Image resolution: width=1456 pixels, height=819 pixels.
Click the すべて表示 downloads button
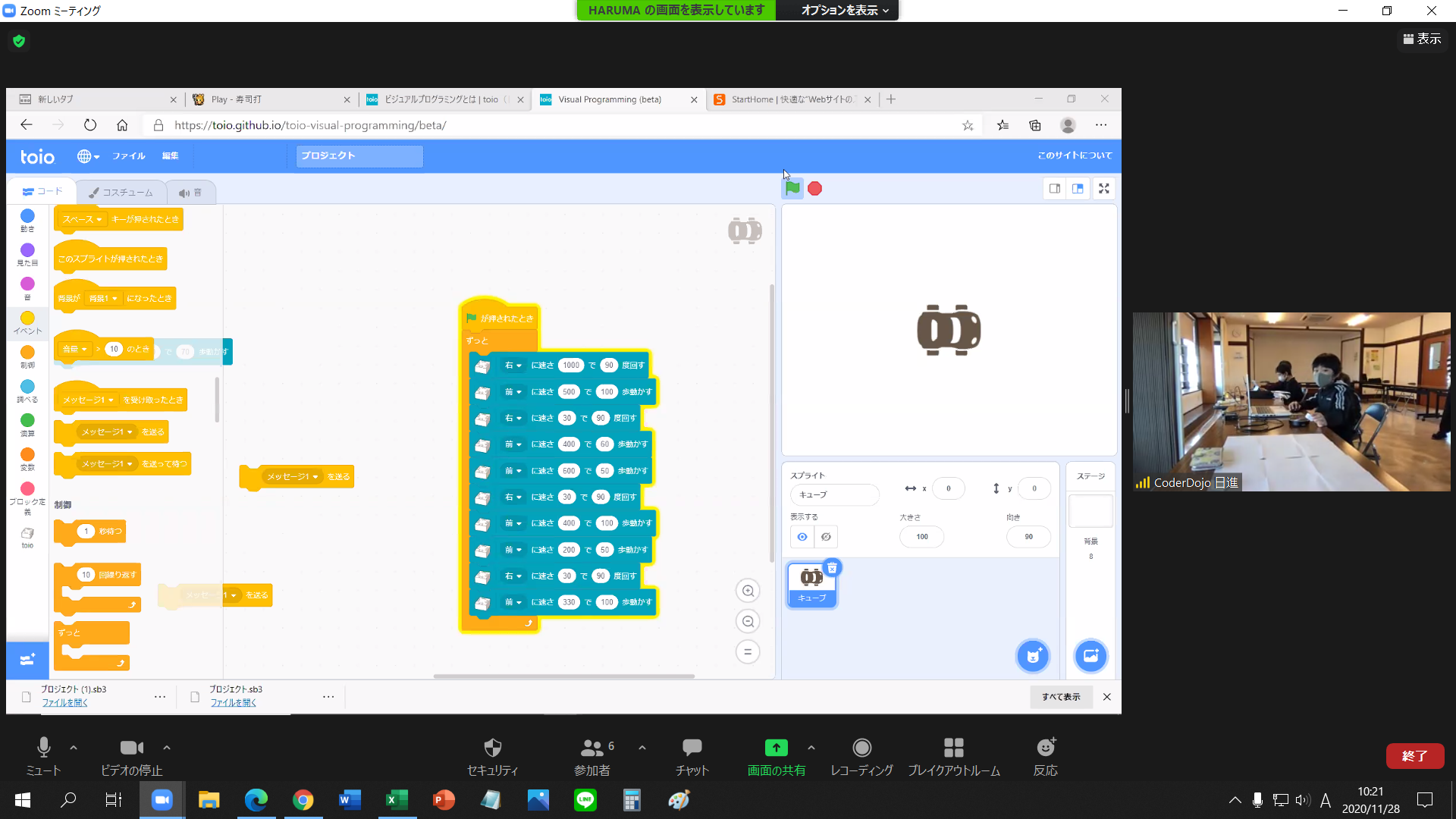tap(1061, 697)
